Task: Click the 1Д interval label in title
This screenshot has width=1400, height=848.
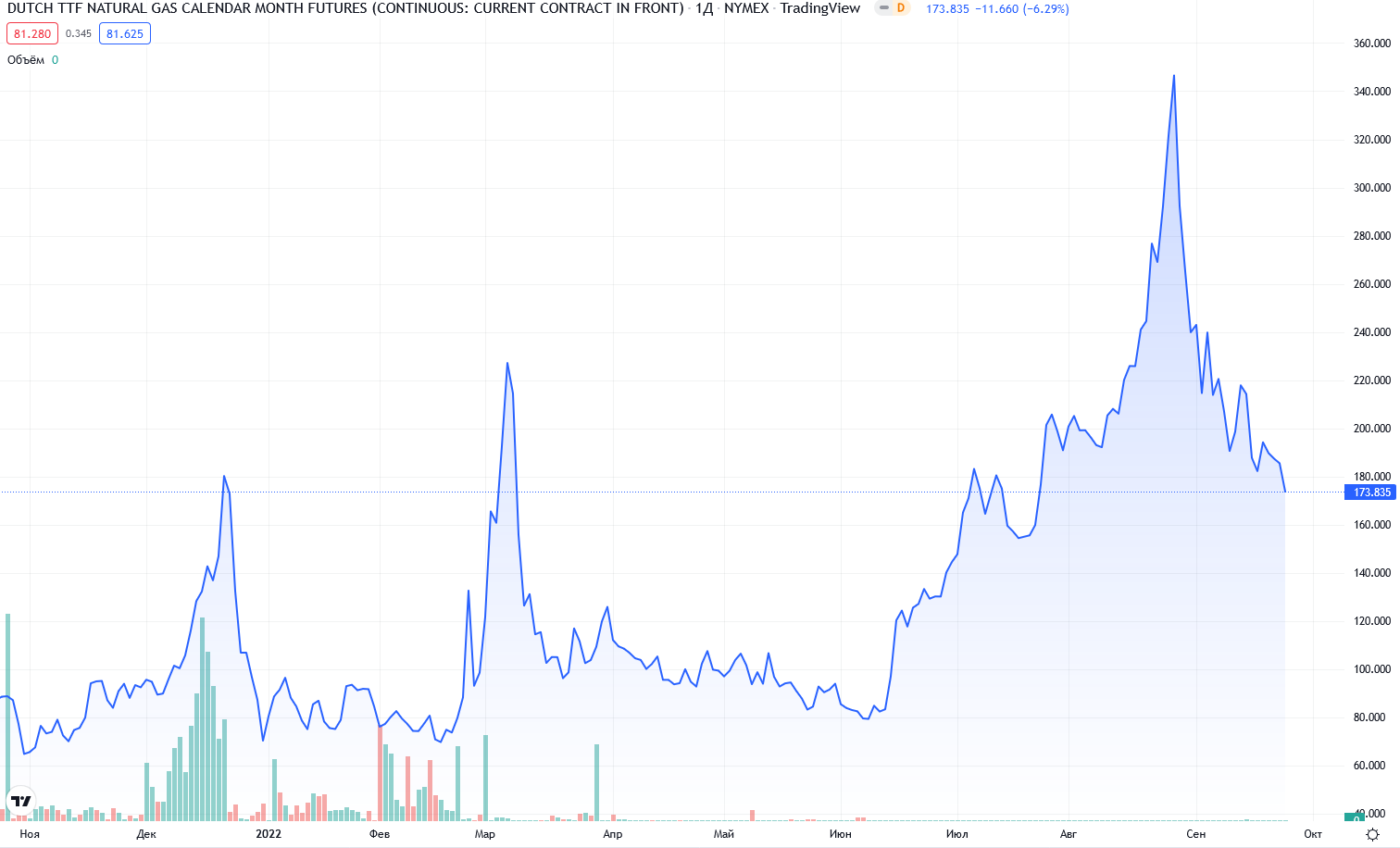Action: click(x=704, y=8)
